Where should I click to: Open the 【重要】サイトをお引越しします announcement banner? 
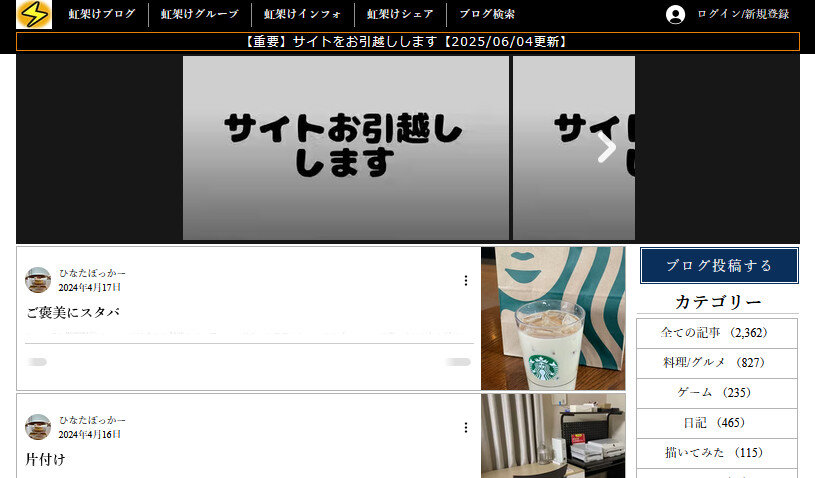408,42
